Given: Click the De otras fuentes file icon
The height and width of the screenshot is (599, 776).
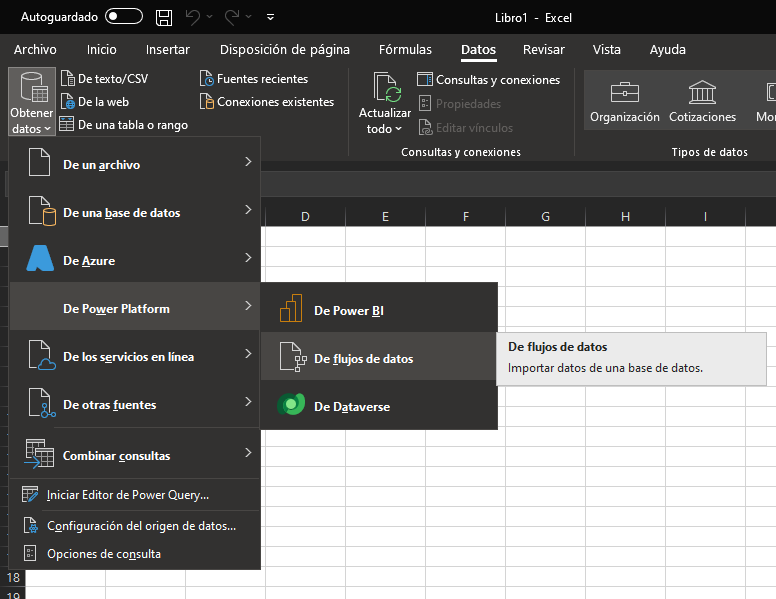Looking at the screenshot, I should [42, 403].
